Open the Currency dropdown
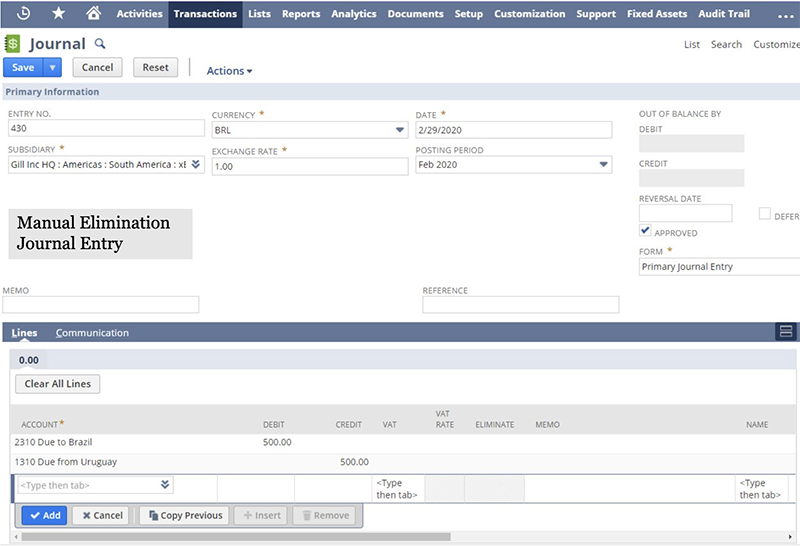This screenshot has width=800, height=546. tap(399, 130)
